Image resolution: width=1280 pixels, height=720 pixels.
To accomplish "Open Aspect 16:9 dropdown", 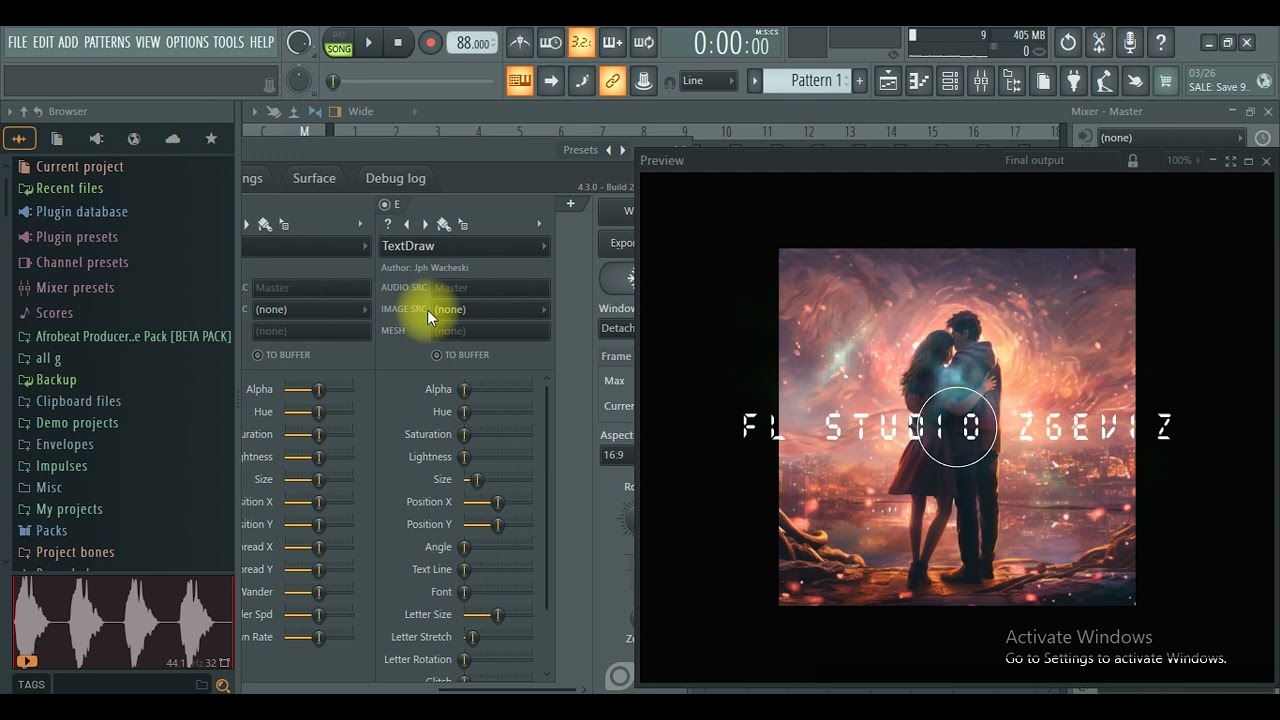I will pos(617,455).
